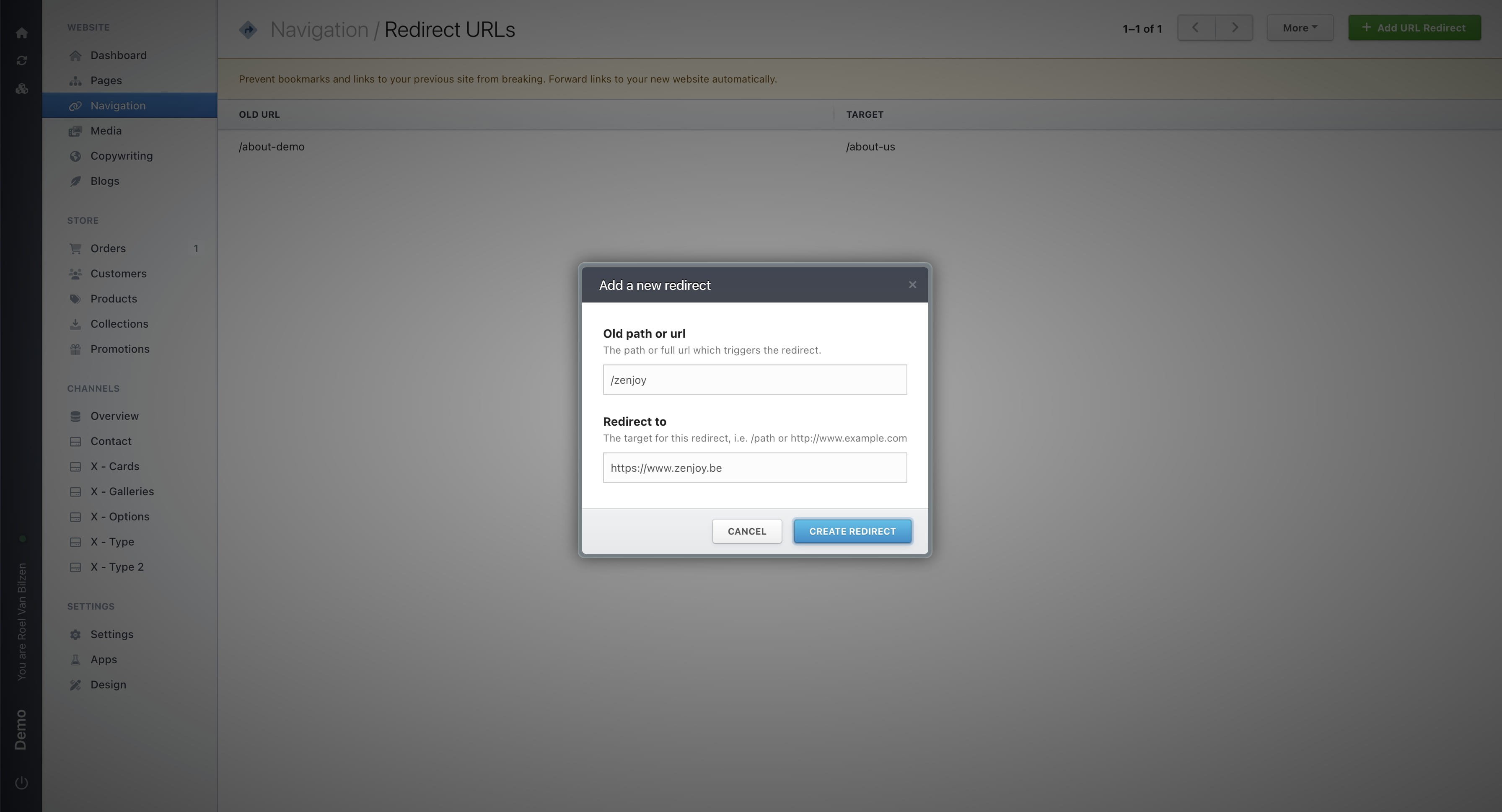1502x812 pixels.
Task: Open the More dropdown
Action: 1300,27
